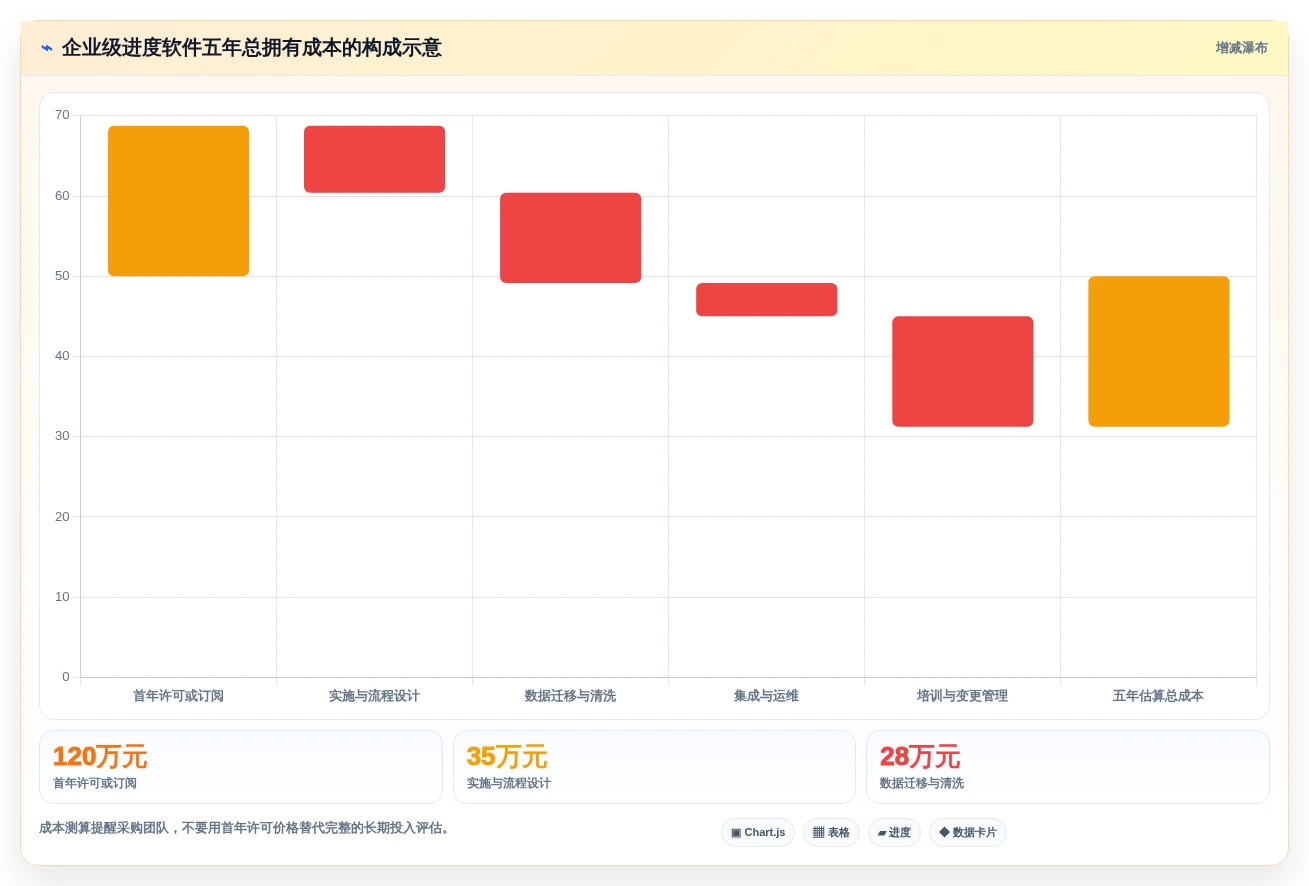
Task: Open the 120万元 首年许可或订阅 card
Action: [241, 767]
